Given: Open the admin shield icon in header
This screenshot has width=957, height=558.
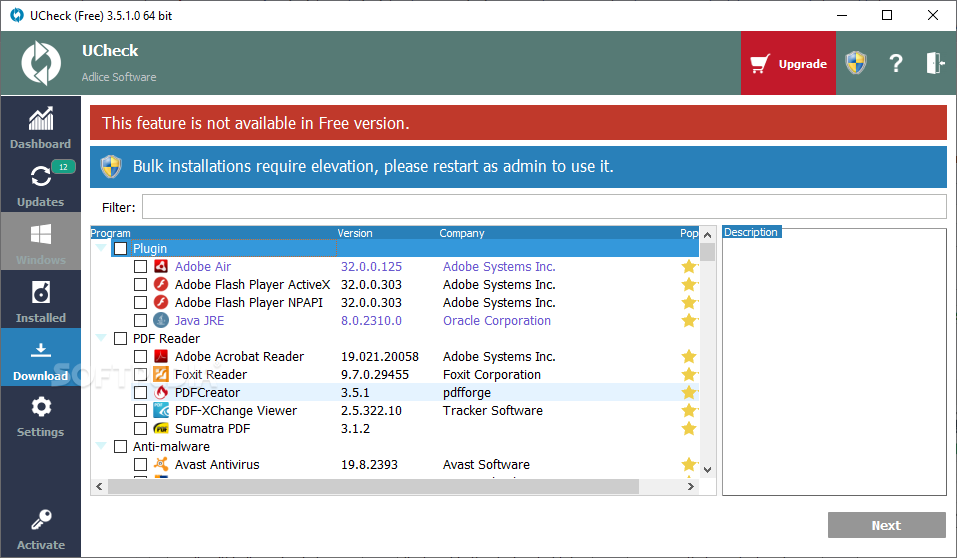Looking at the screenshot, I should pyautogui.click(x=856, y=63).
